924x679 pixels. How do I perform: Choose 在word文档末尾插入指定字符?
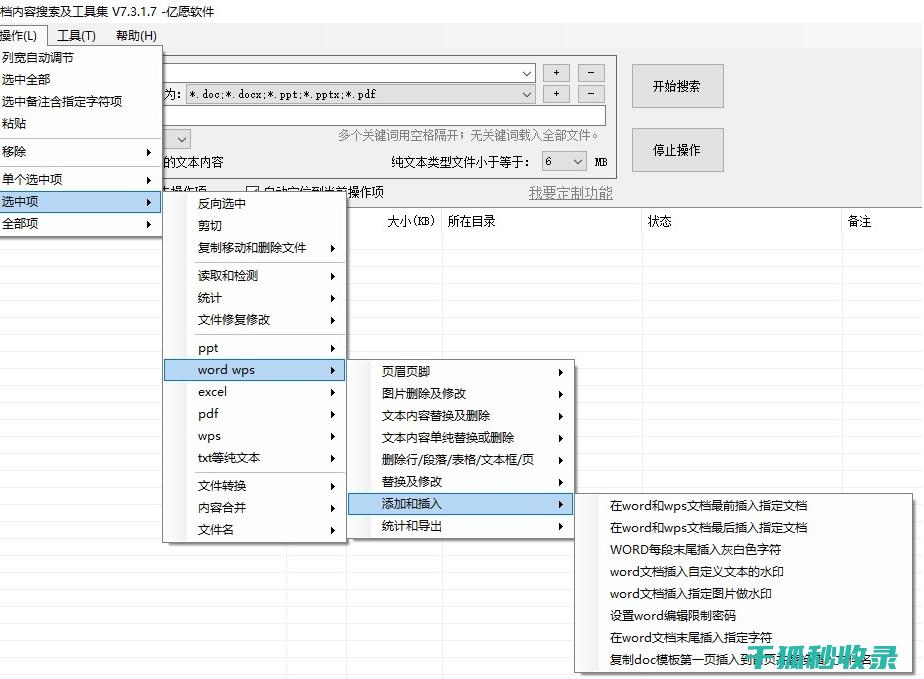click(744, 638)
